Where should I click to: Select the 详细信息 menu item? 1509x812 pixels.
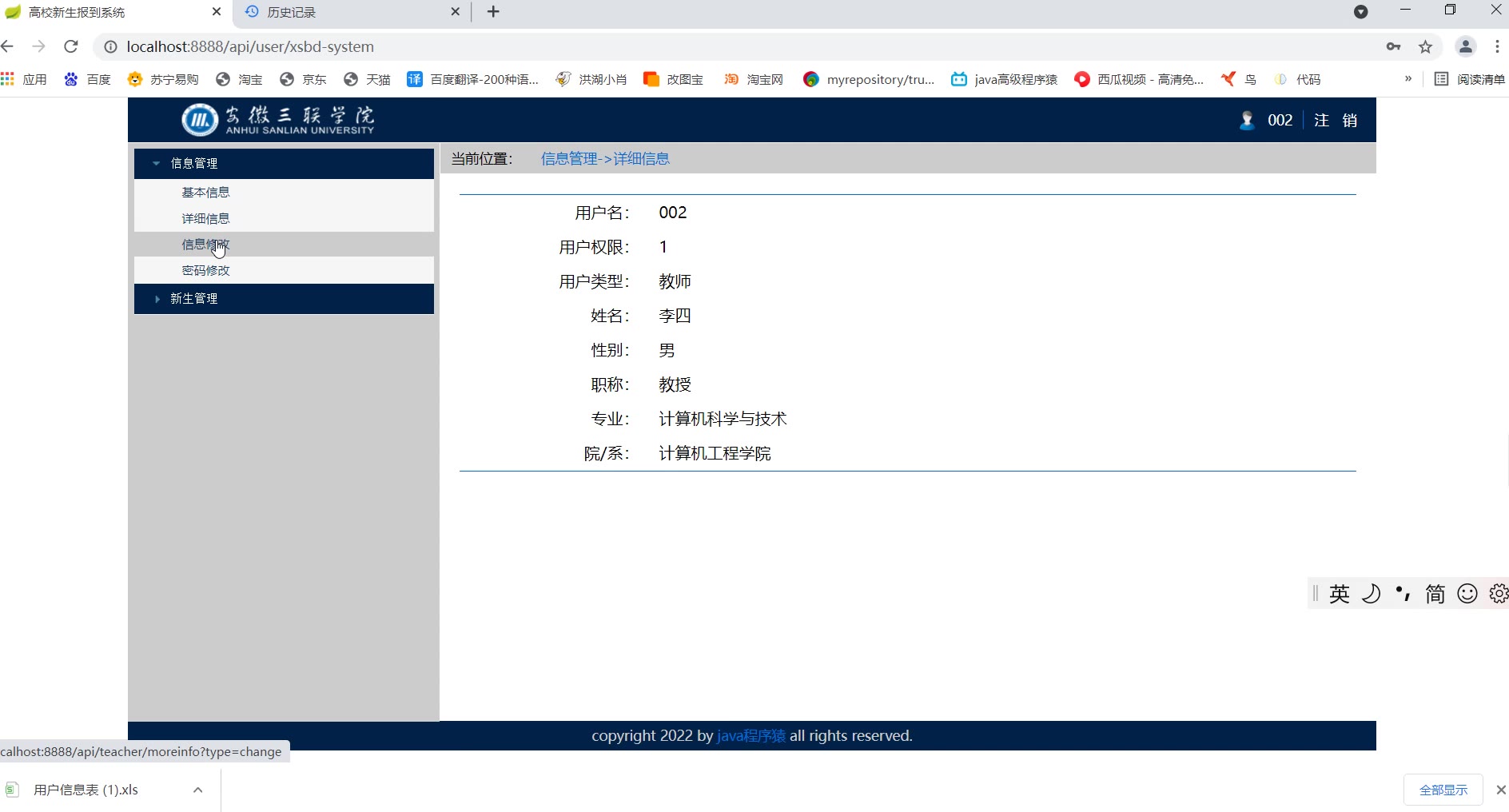205,218
